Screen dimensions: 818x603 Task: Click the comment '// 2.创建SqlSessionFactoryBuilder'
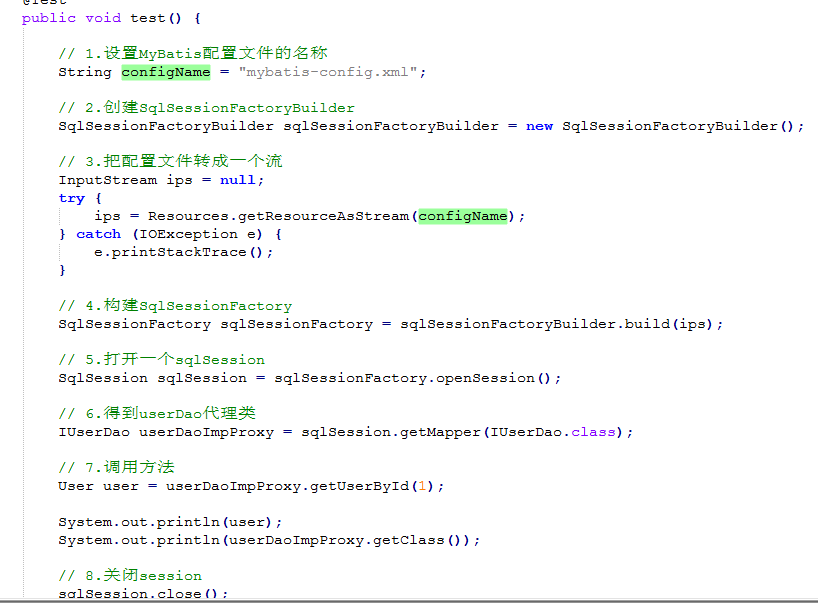tap(207, 107)
